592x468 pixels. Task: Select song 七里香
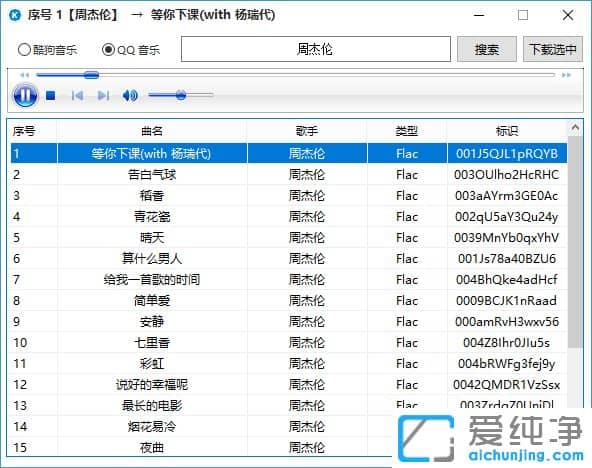[x=152, y=343]
